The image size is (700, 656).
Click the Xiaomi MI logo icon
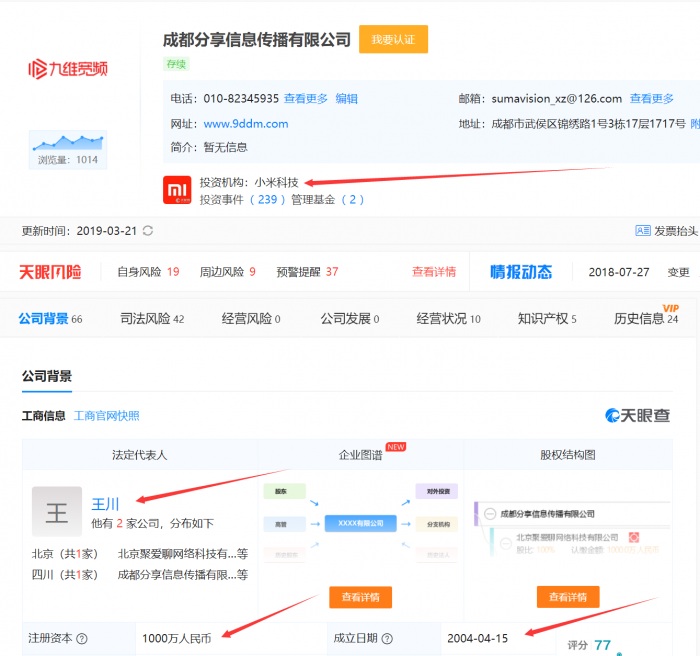[x=177, y=190]
